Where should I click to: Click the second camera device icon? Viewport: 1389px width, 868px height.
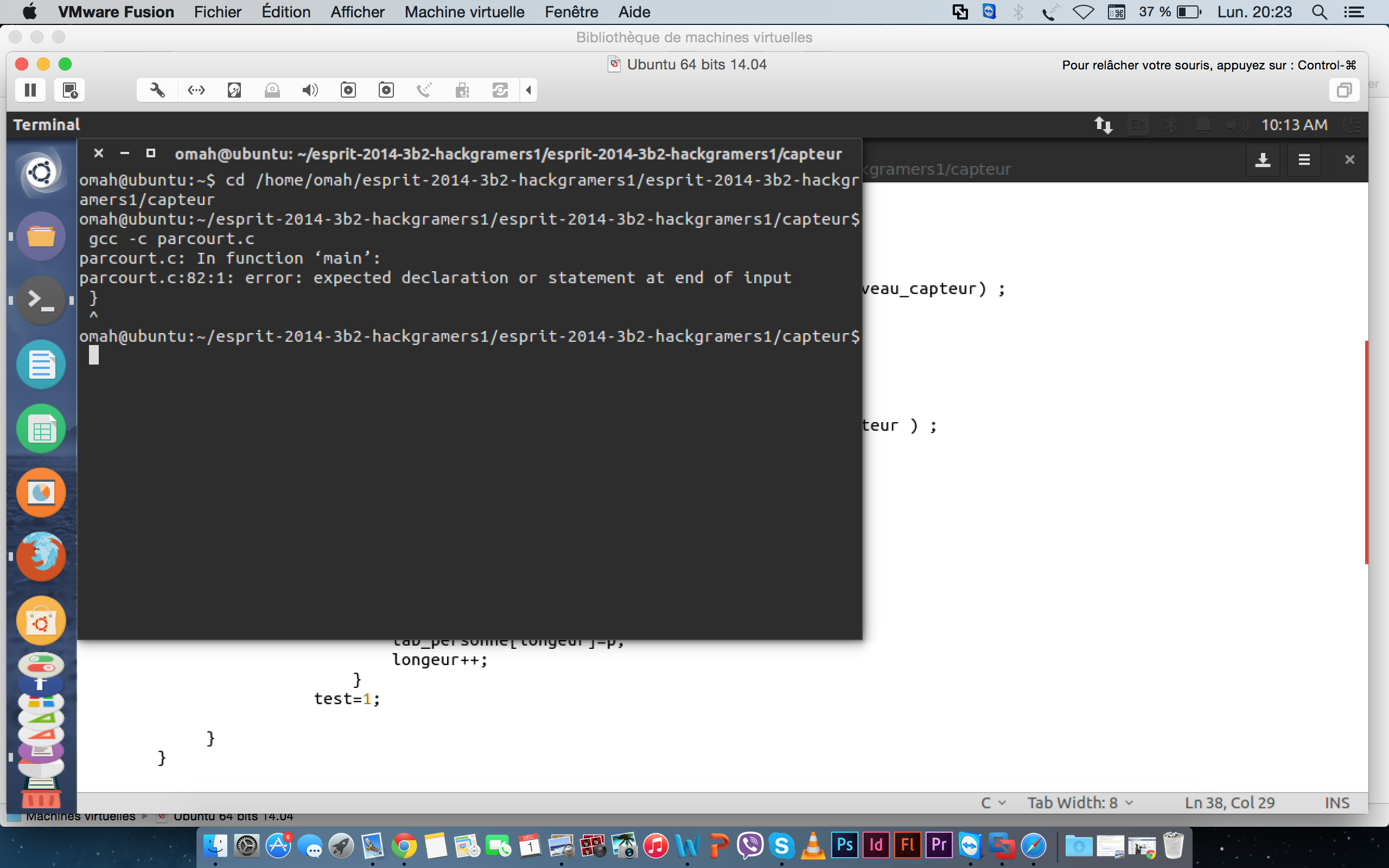pos(386,90)
